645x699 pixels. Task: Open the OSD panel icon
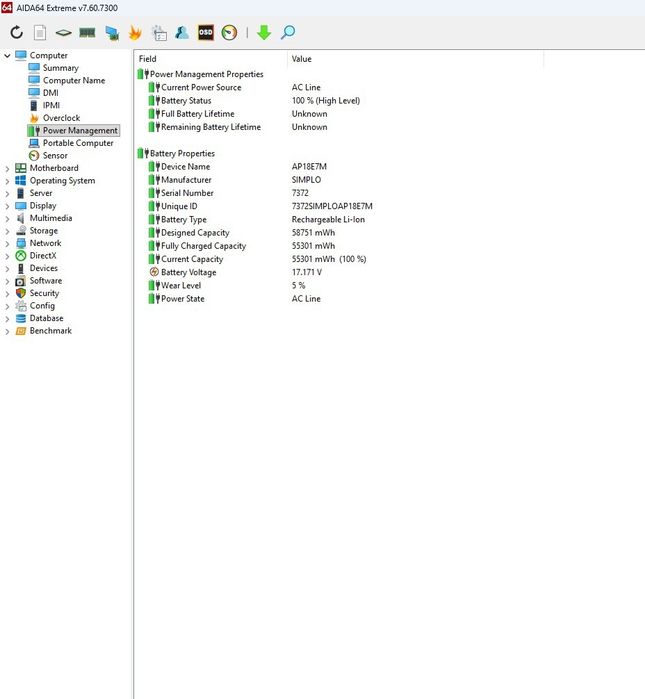(205, 33)
